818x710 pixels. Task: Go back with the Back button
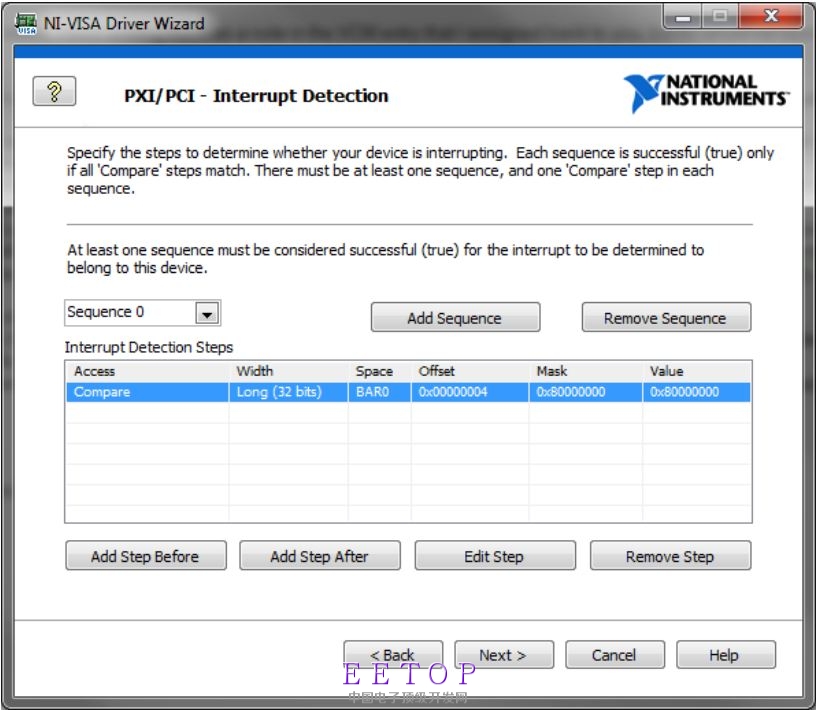pyautogui.click(x=393, y=654)
